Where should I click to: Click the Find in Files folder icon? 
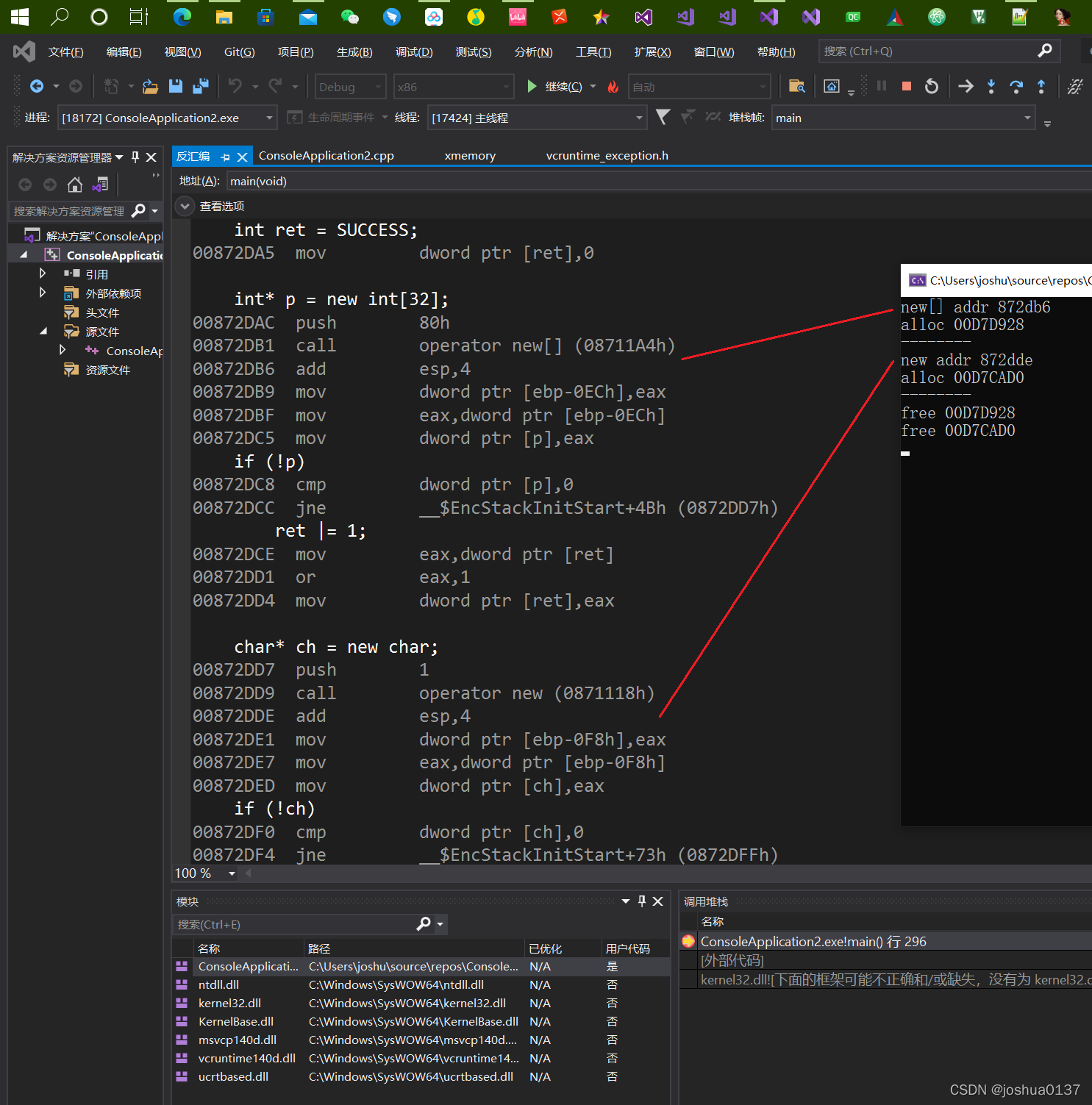point(796,87)
